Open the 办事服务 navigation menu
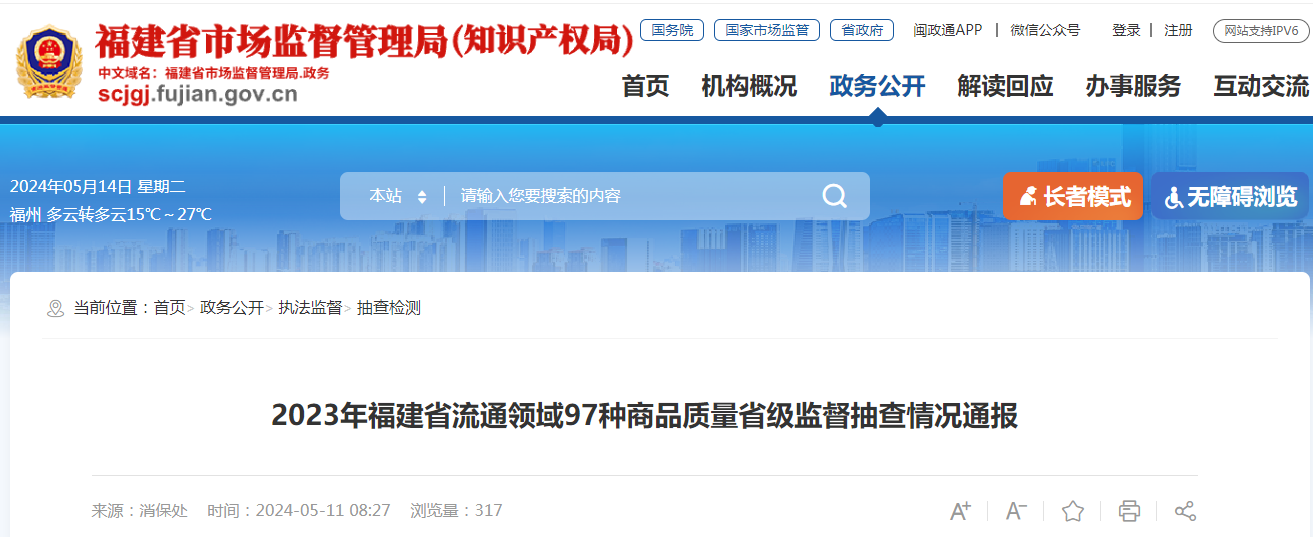 pos(1133,86)
